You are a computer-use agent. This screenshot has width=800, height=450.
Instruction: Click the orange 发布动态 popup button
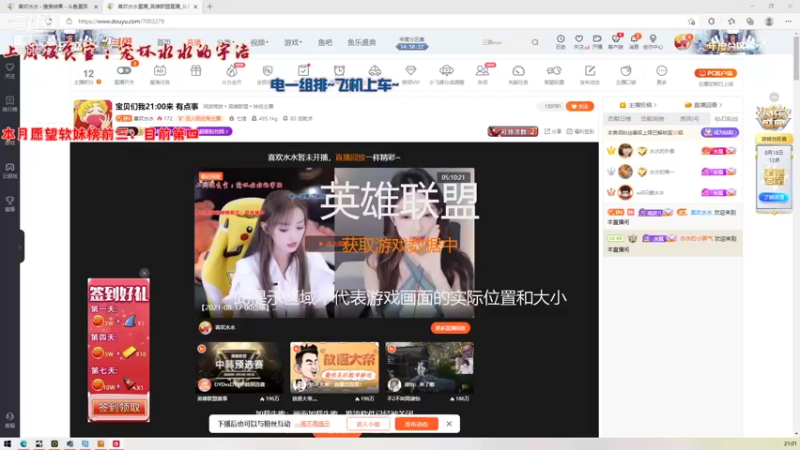coord(416,424)
